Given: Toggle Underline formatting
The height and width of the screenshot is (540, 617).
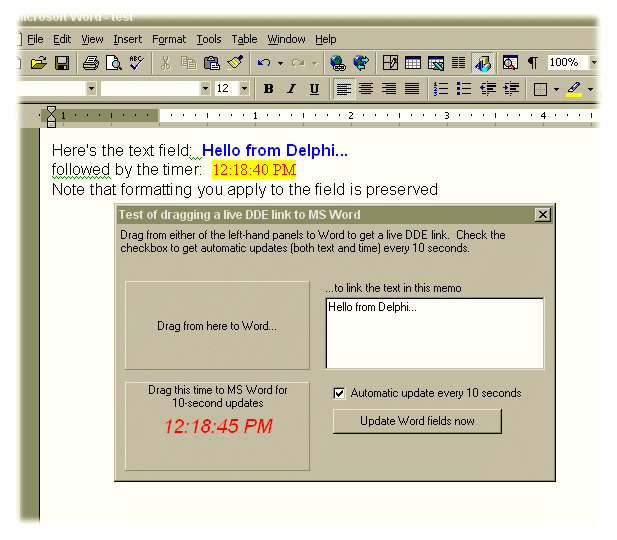Looking at the screenshot, I should tap(314, 89).
